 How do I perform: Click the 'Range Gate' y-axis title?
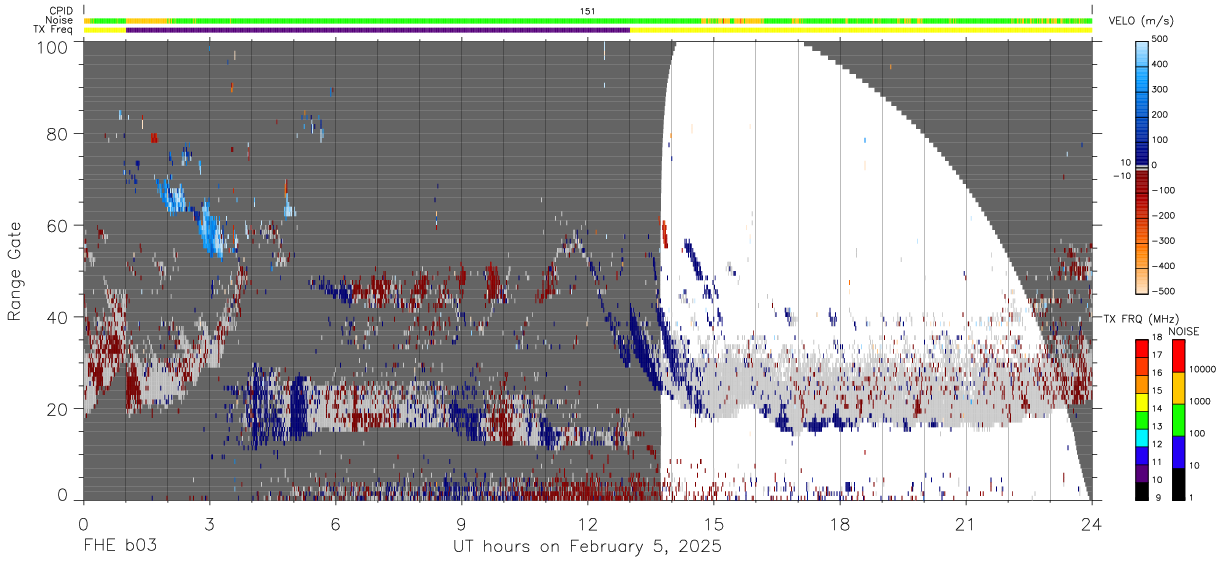(15, 272)
